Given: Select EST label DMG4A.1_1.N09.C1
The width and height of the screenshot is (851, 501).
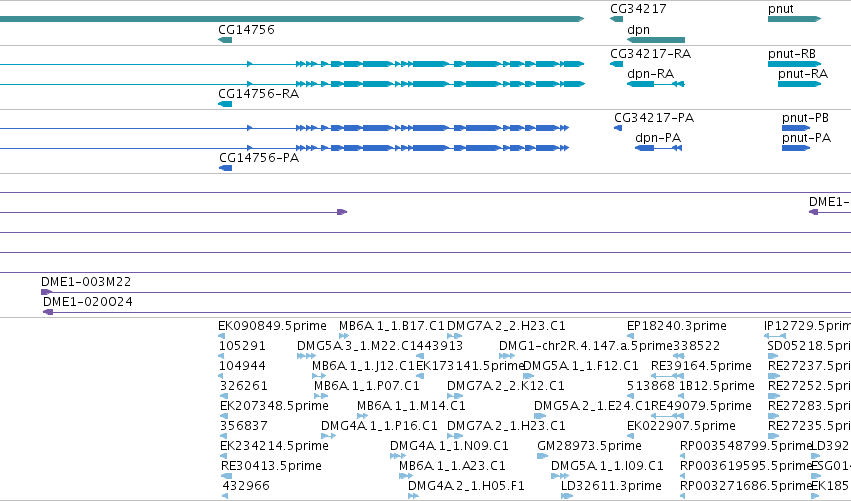Looking at the screenshot, I should 449,446.
